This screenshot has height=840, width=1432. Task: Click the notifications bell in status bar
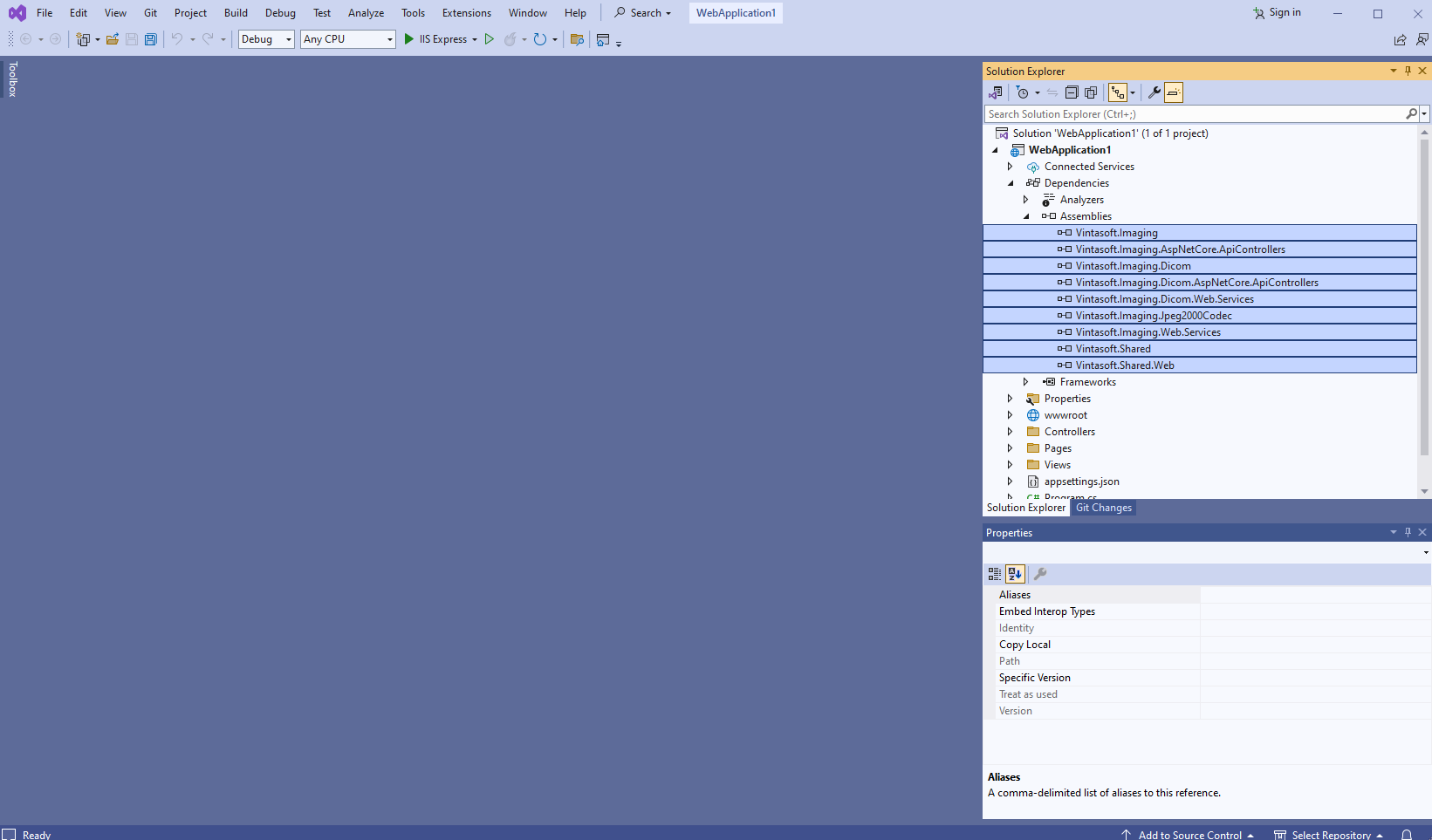(1407, 835)
